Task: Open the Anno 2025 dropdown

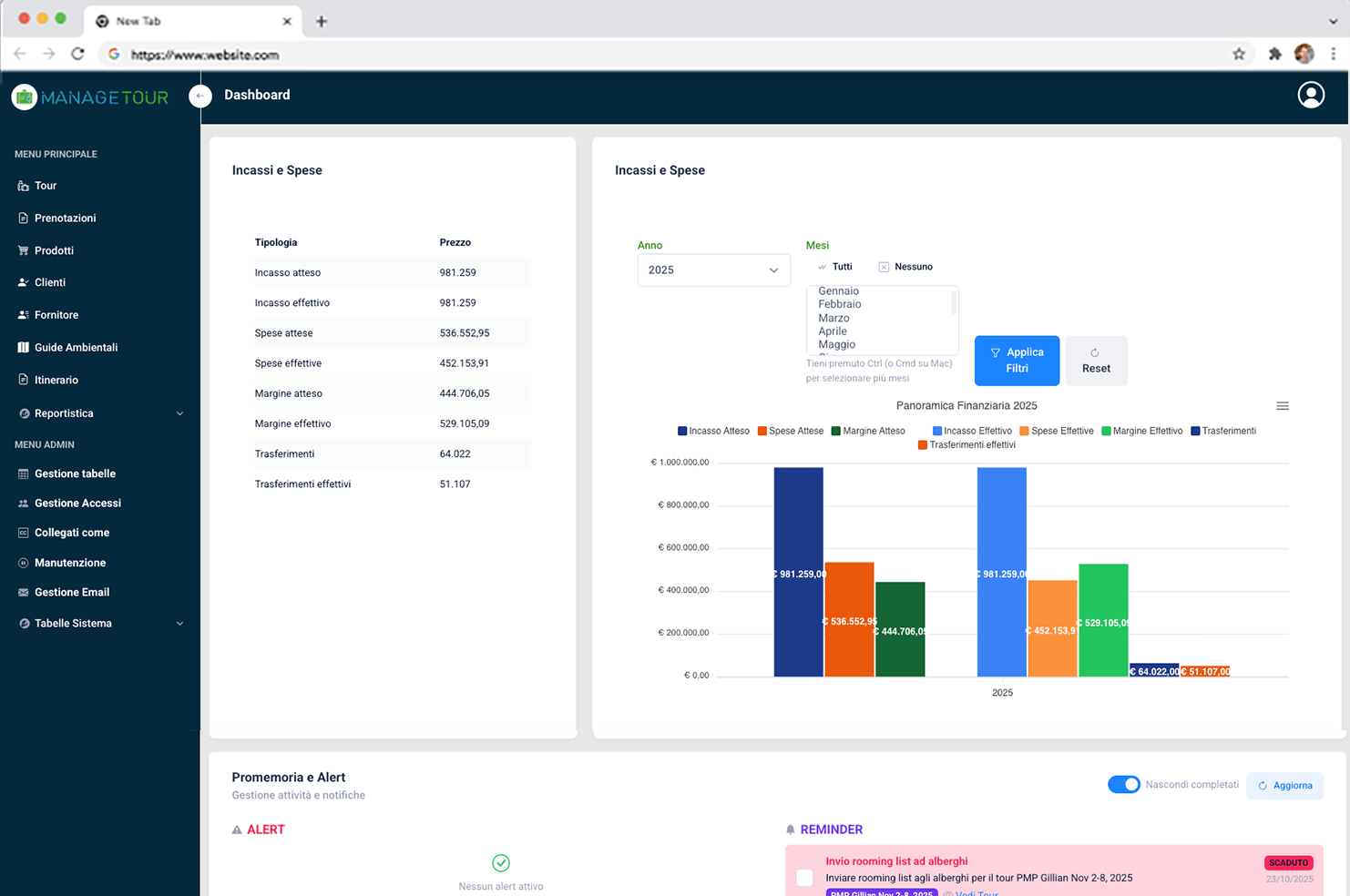Action: pos(713,270)
